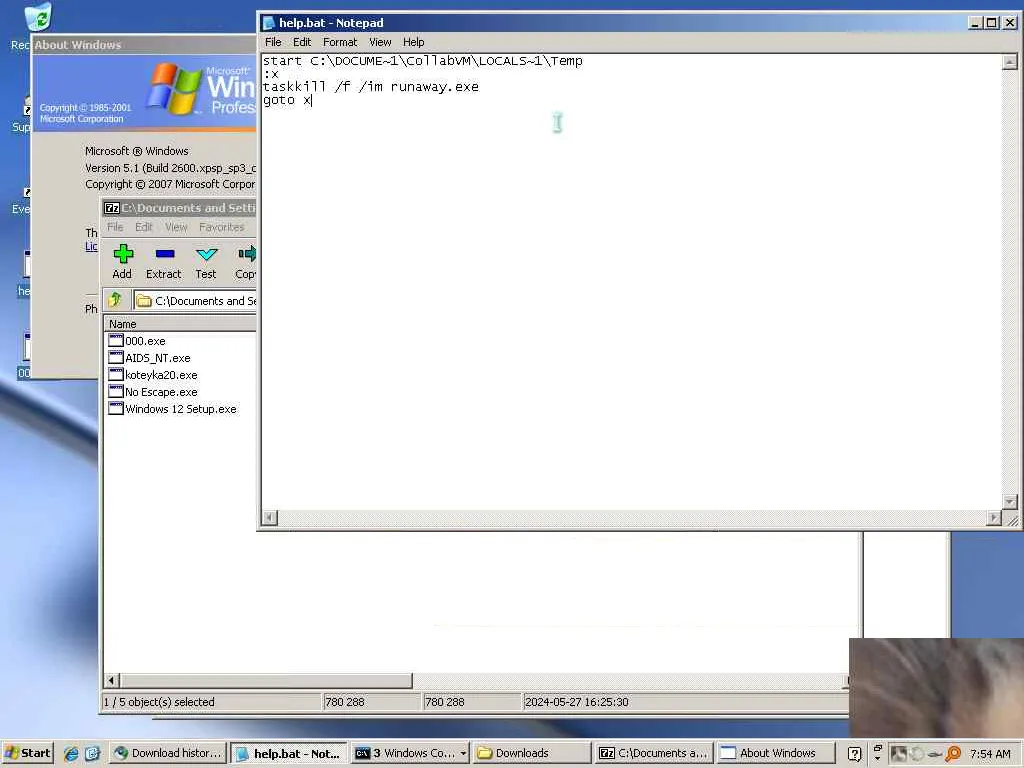Open the File menu in 7-Zip

pyautogui.click(x=115, y=227)
